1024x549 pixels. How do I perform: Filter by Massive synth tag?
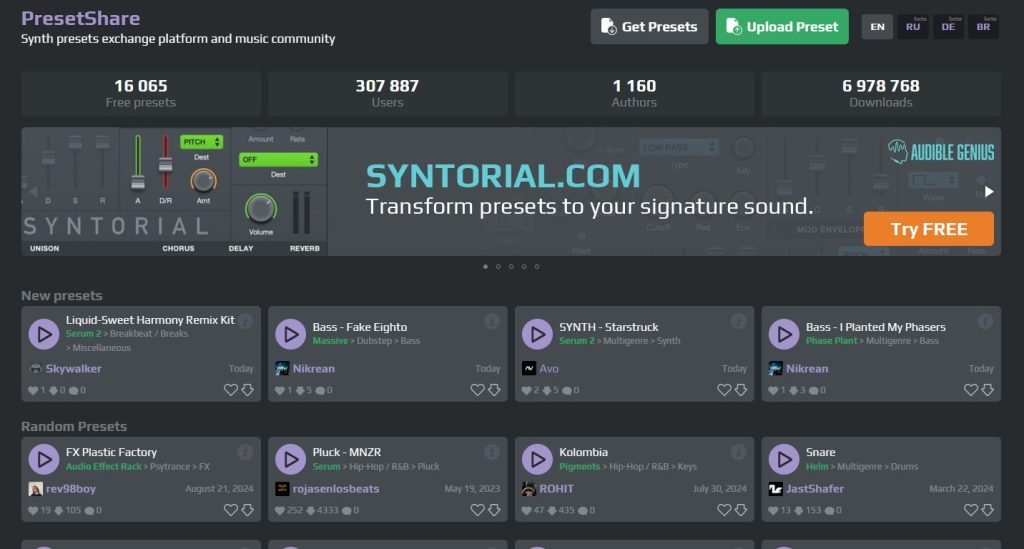tap(330, 341)
